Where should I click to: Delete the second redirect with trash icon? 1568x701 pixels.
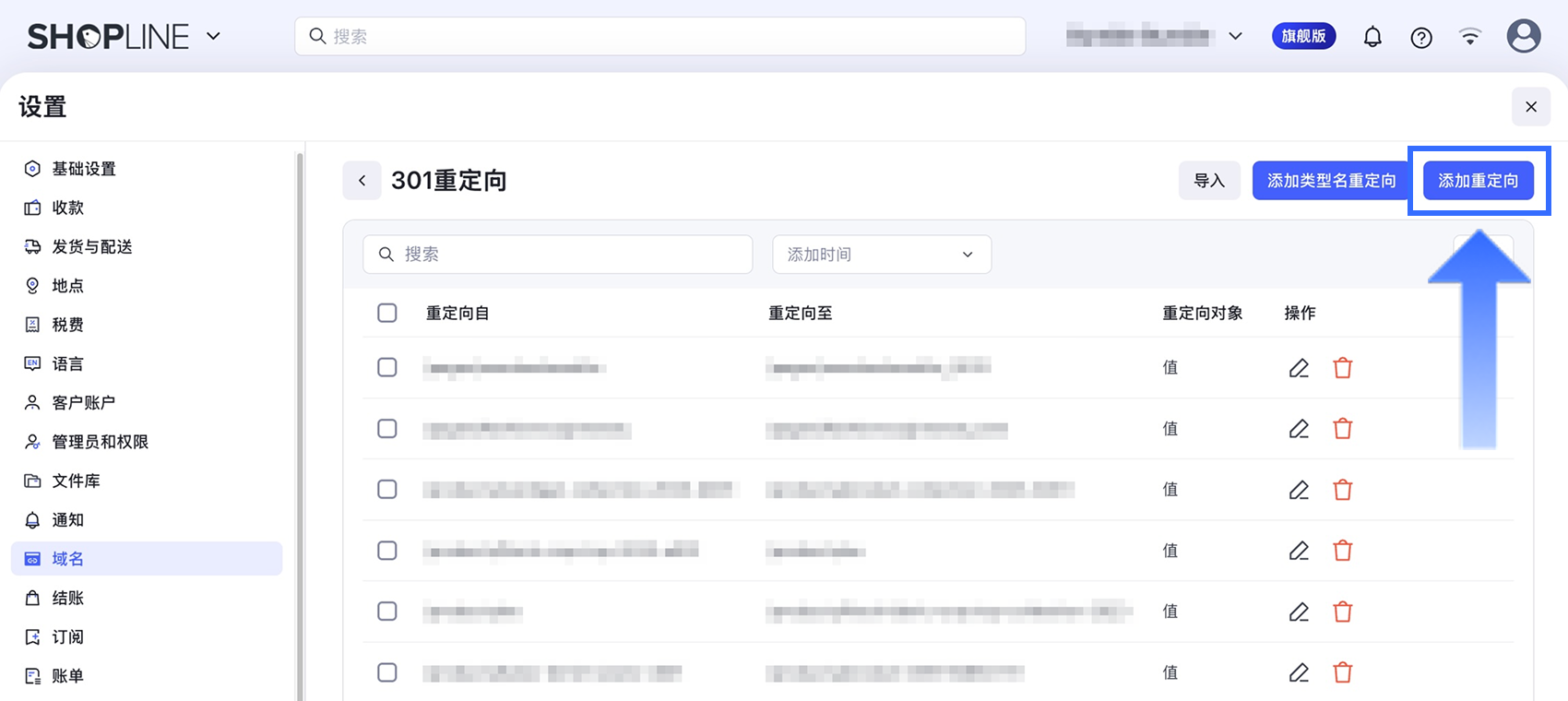click(1343, 429)
